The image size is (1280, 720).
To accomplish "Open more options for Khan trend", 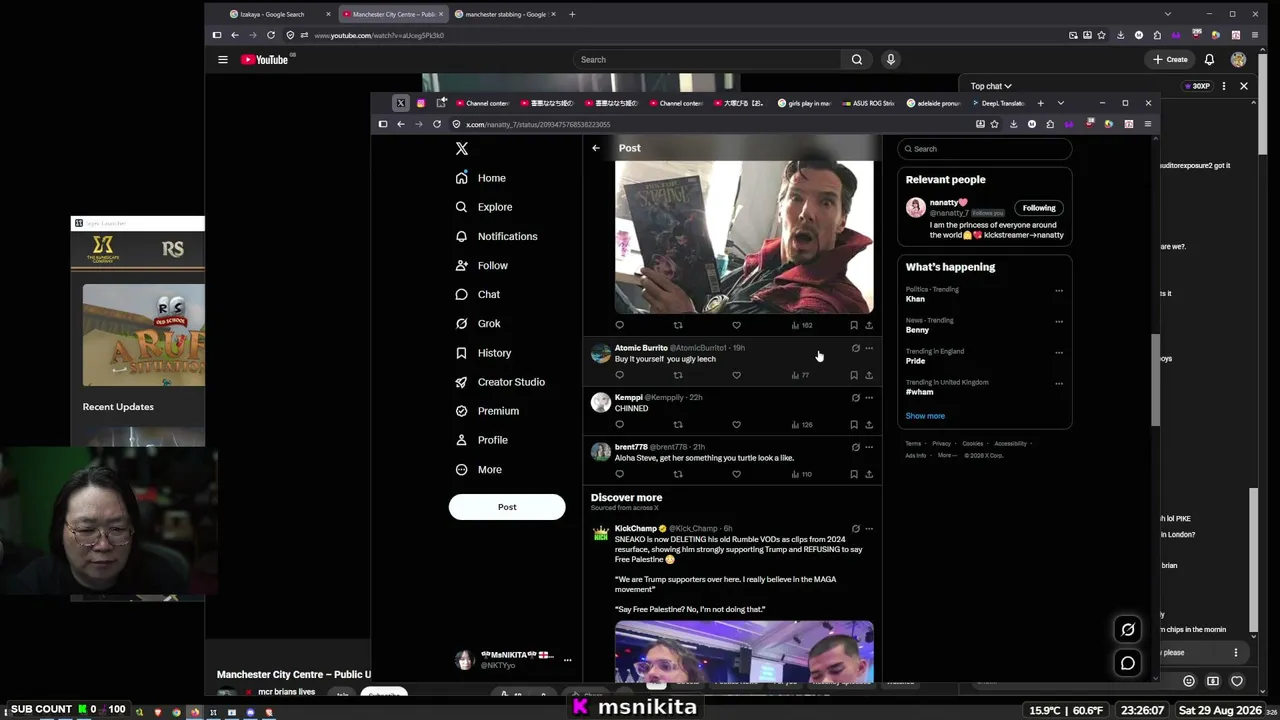I will [1059, 291].
